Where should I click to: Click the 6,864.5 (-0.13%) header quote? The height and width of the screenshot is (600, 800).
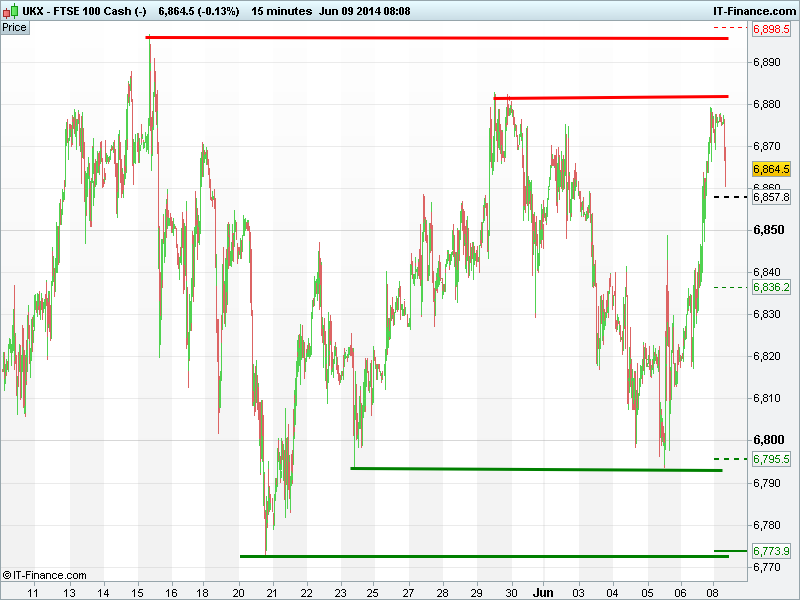click(x=198, y=11)
